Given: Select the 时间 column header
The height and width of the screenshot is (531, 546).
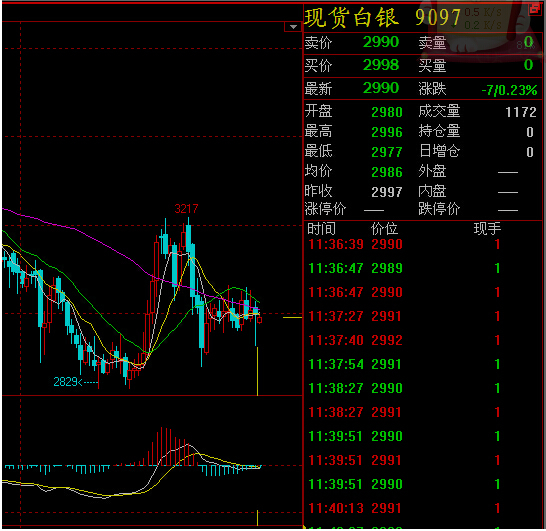Looking at the screenshot, I should pos(321,229).
